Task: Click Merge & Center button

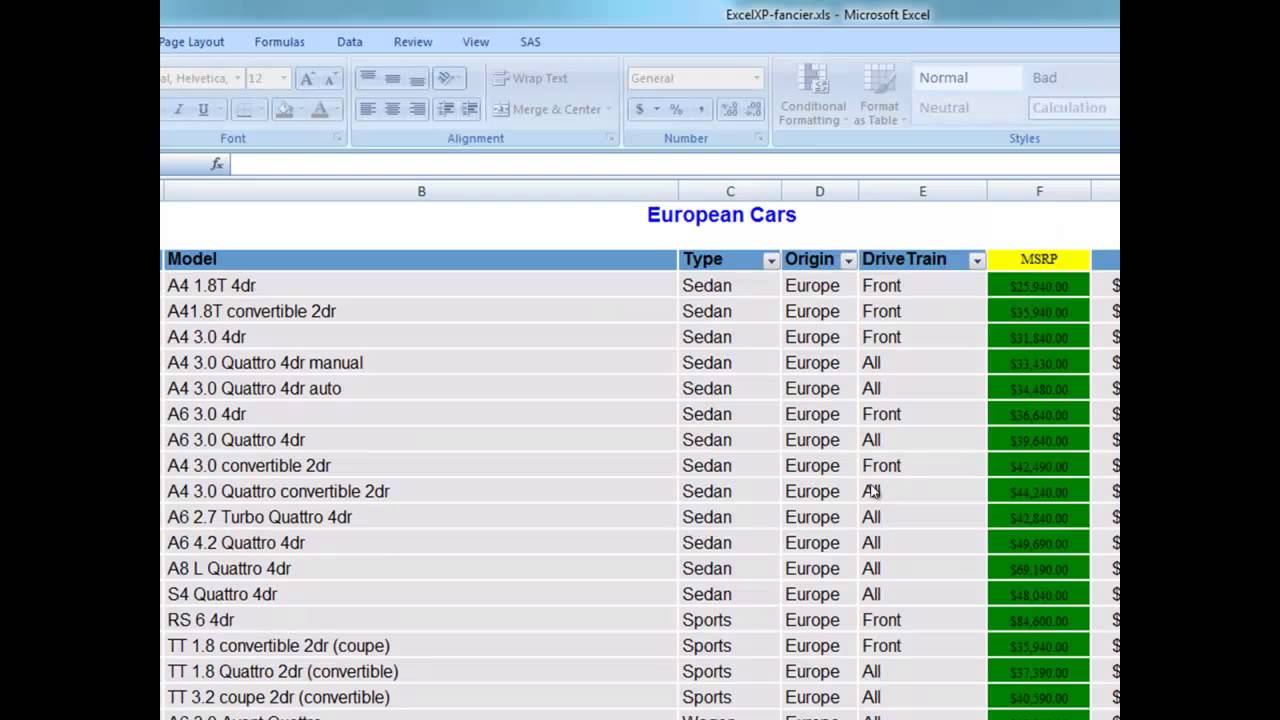Action: (548, 109)
